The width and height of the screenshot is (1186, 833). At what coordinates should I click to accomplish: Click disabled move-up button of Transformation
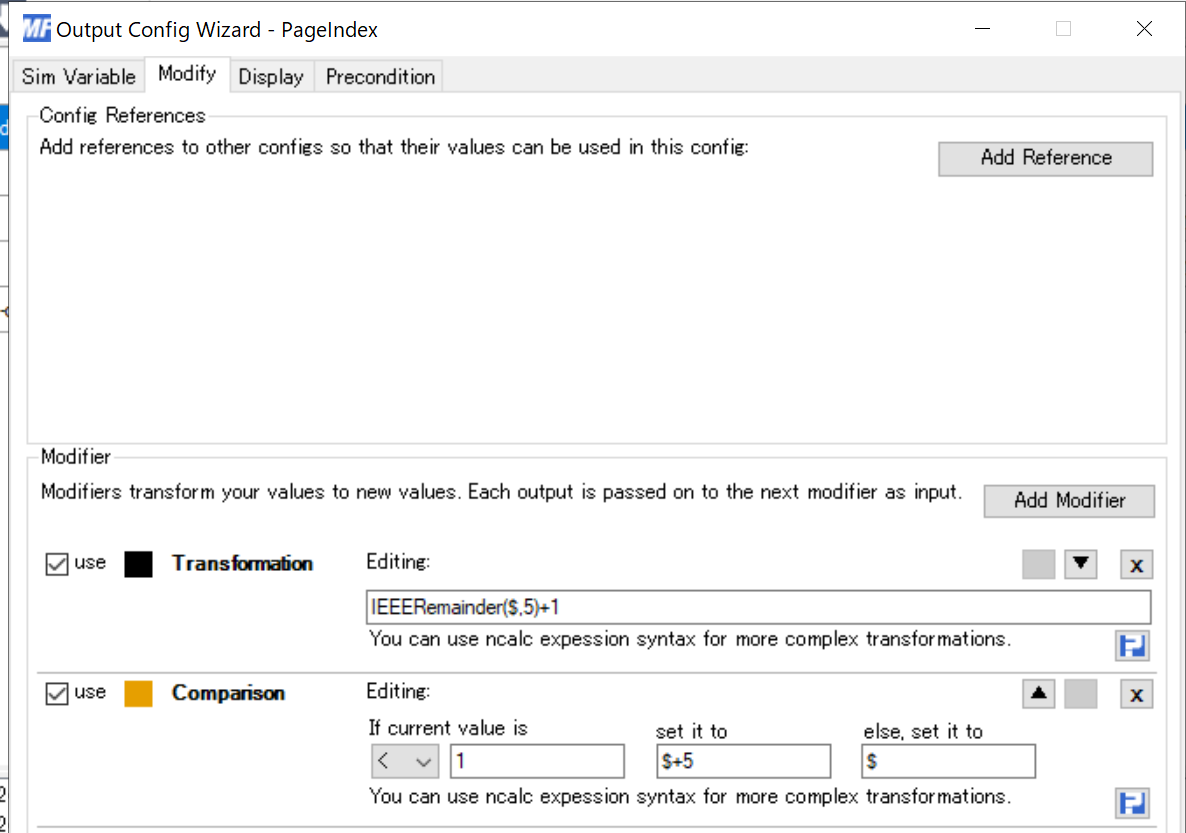(x=1039, y=564)
